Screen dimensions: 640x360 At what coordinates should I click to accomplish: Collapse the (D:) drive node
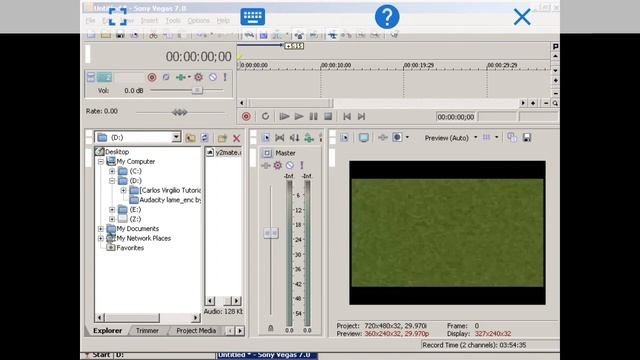point(112,181)
